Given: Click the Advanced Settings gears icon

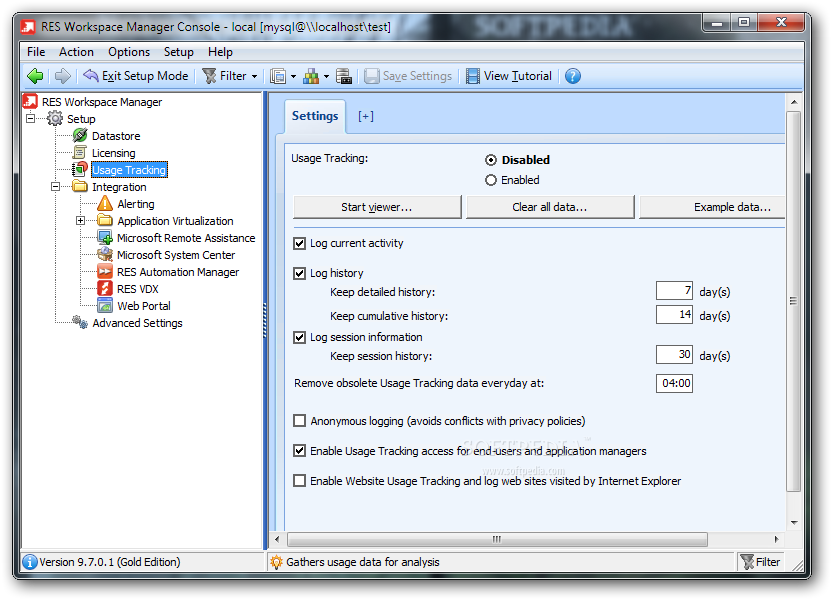Looking at the screenshot, I should click(x=80, y=323).
